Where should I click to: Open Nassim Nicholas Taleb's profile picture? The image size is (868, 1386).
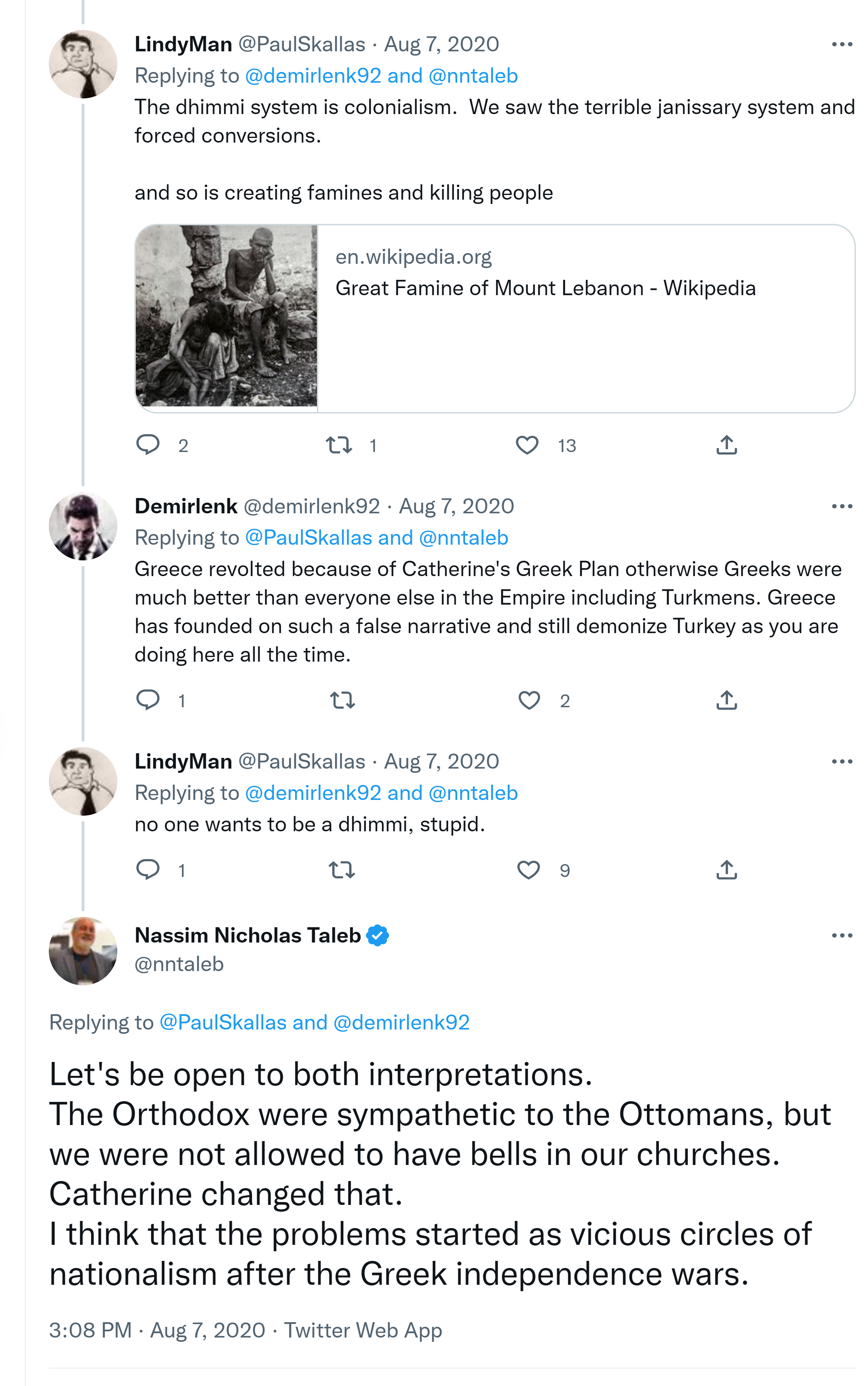point(83,951)
